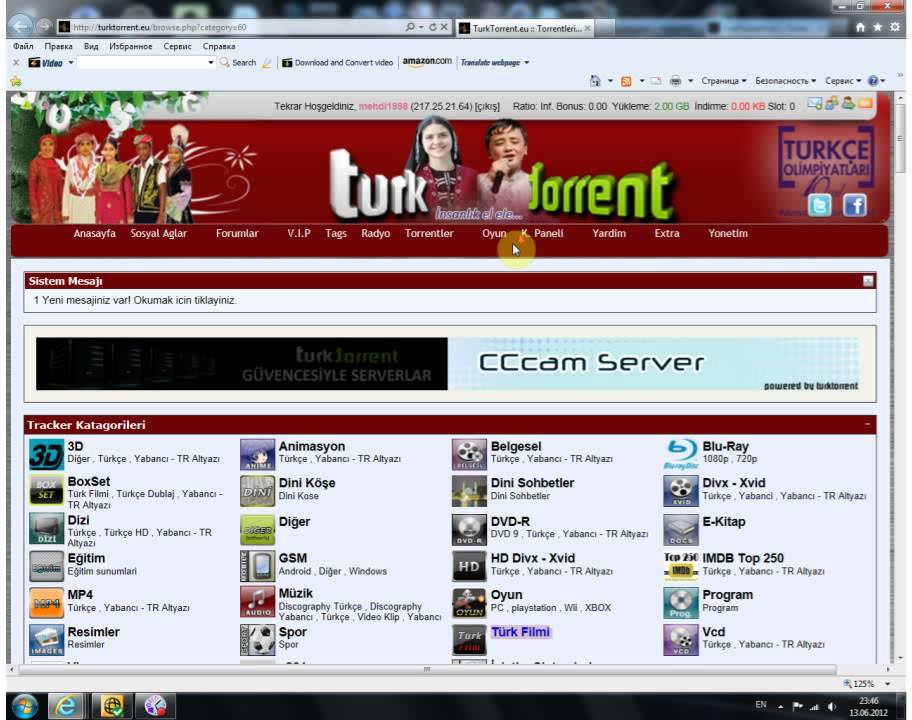Open the Dini Köşe category icon
Viewport: 912px width, 720px height.
pos(258,490)
